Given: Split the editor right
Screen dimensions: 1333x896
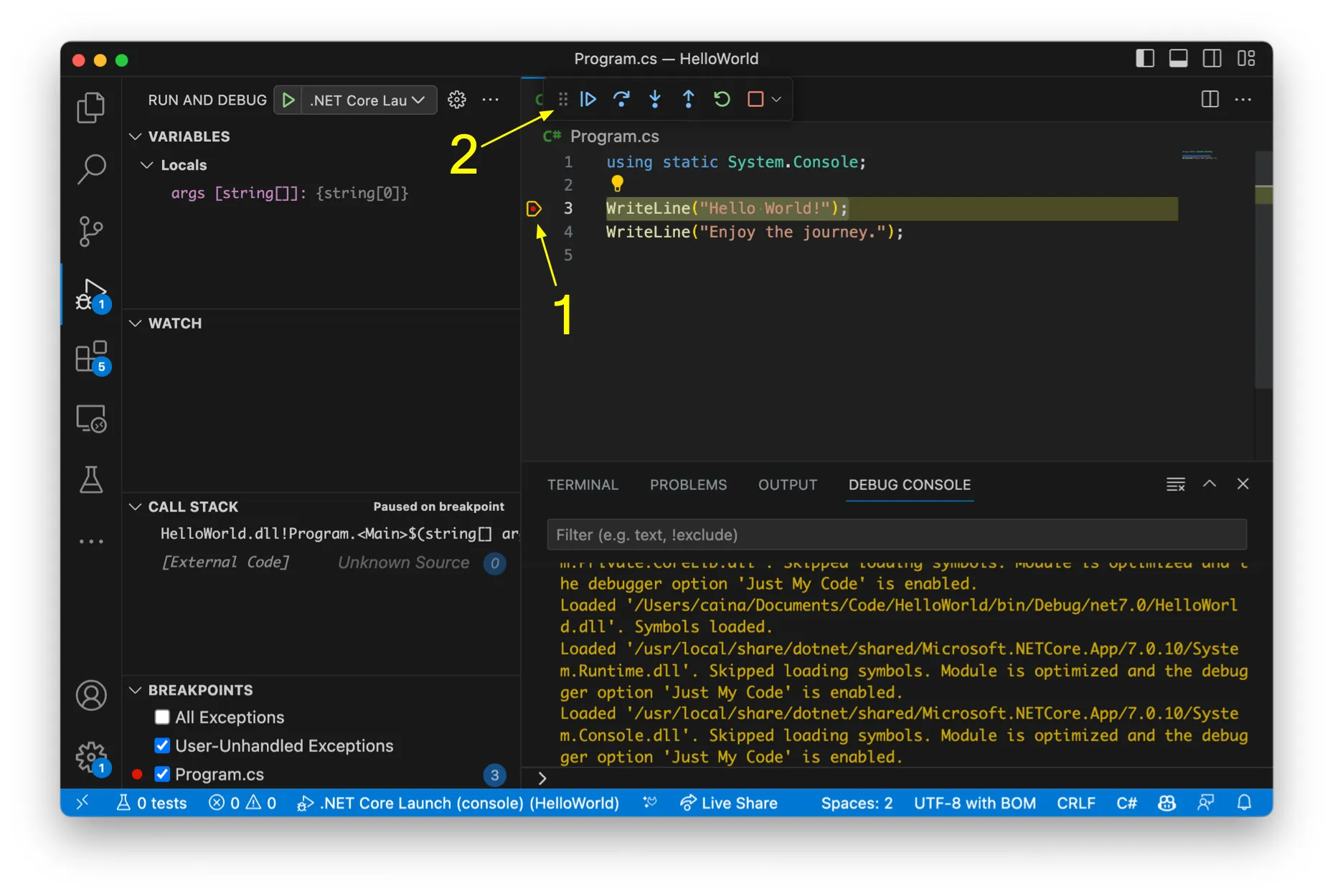Looking at the screenshot, I should point(1210,99).
